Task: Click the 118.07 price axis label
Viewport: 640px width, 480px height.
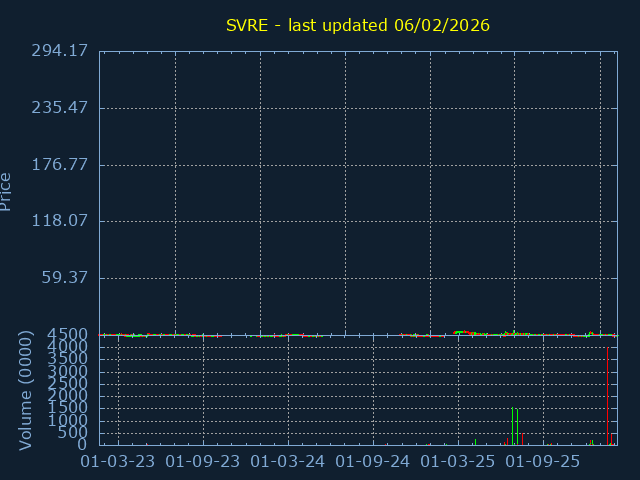Action: (62, 221)
